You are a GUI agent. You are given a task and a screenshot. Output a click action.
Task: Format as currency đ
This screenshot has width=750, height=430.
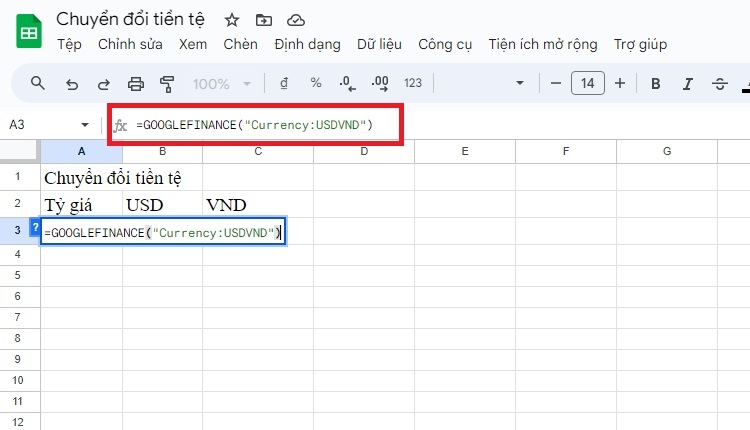pos(284,83)
